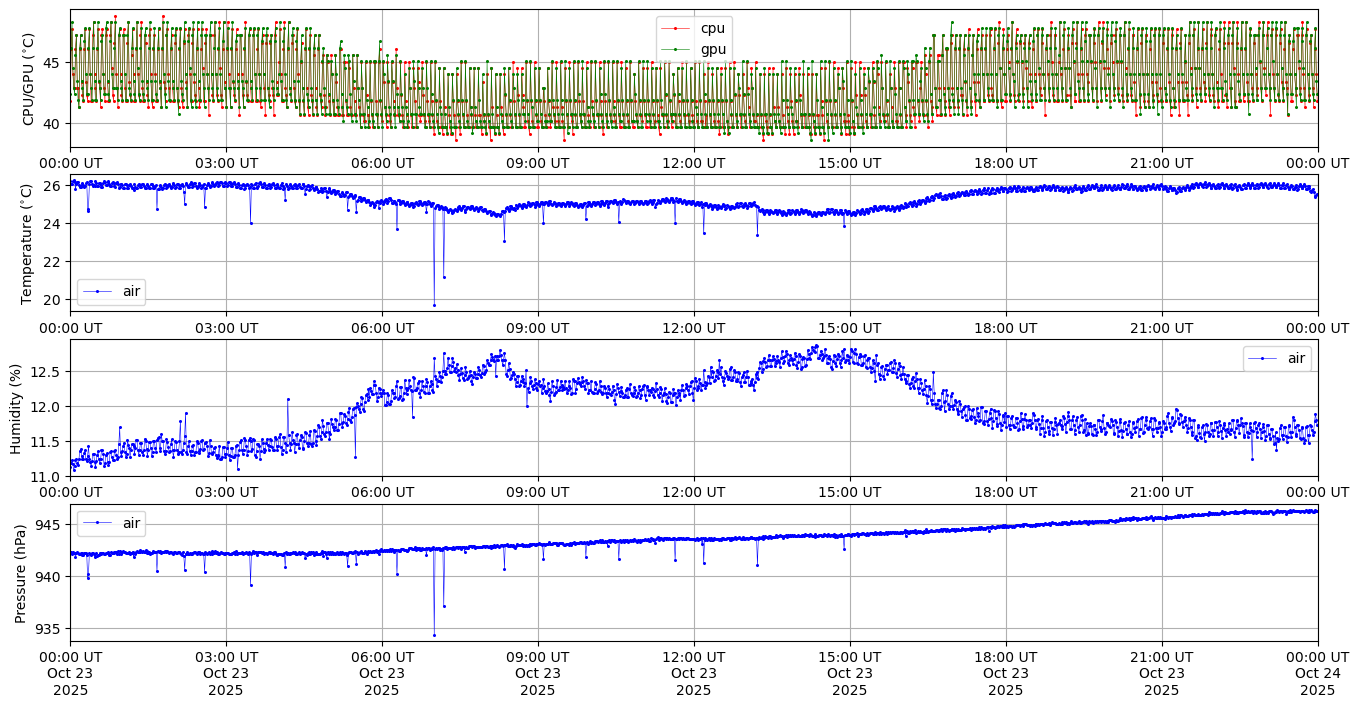Select the cpu label in top legend
1359x707 pixels.
[712, 29]
